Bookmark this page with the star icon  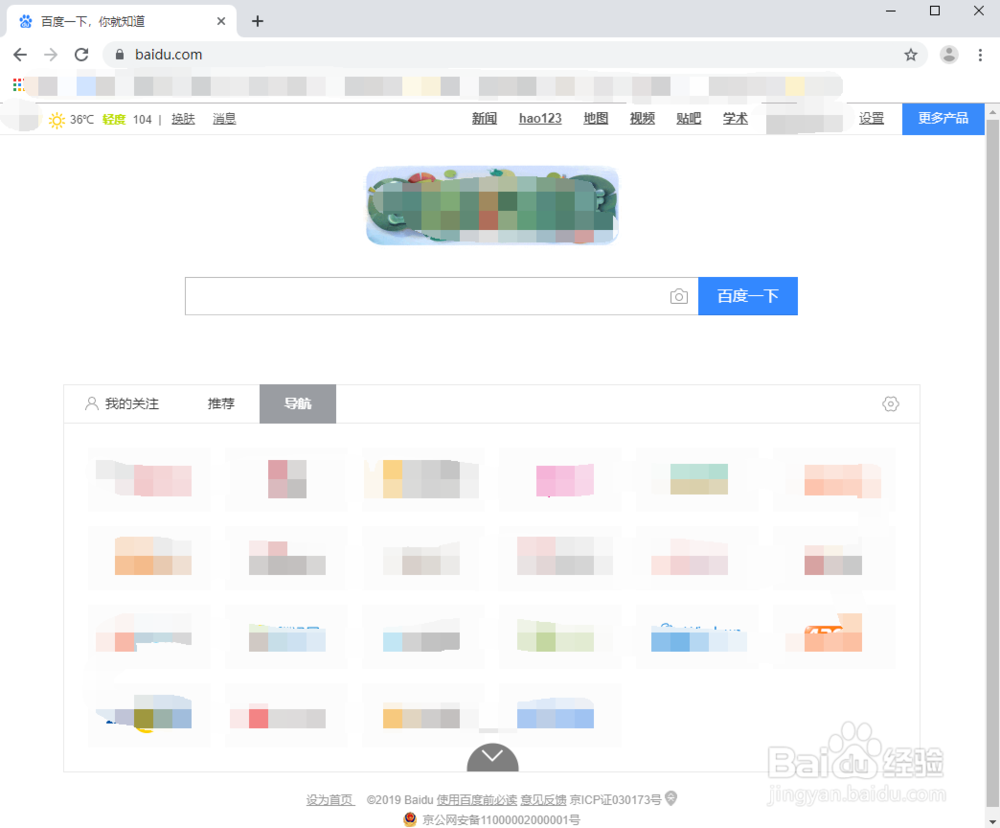pos(911,55)
